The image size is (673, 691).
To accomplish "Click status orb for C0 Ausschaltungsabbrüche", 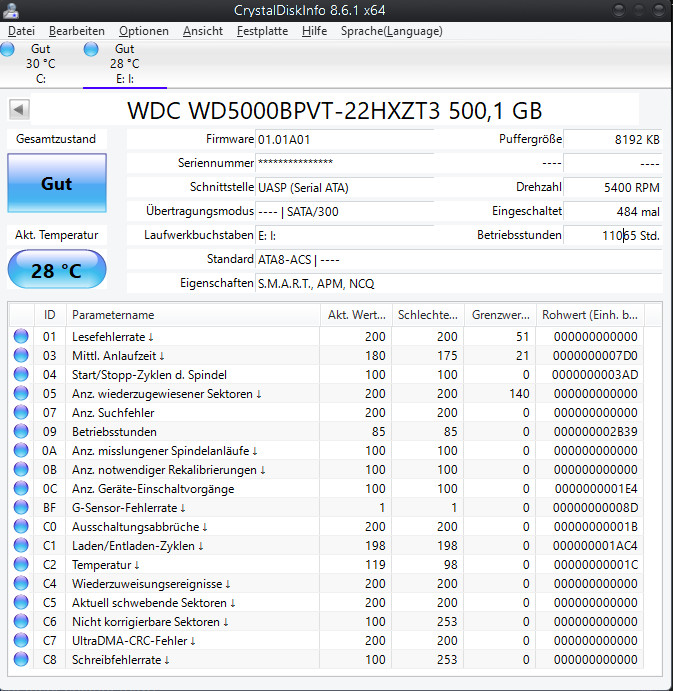I will (x=21, y=526).
